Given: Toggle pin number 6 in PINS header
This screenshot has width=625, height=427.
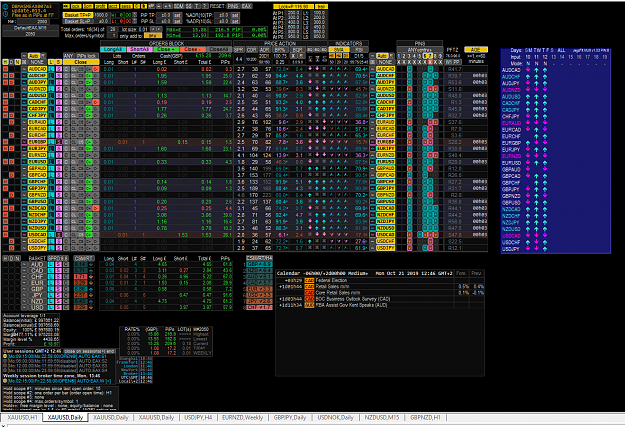Looking at the screenshot, I should (x=425, y=56).
